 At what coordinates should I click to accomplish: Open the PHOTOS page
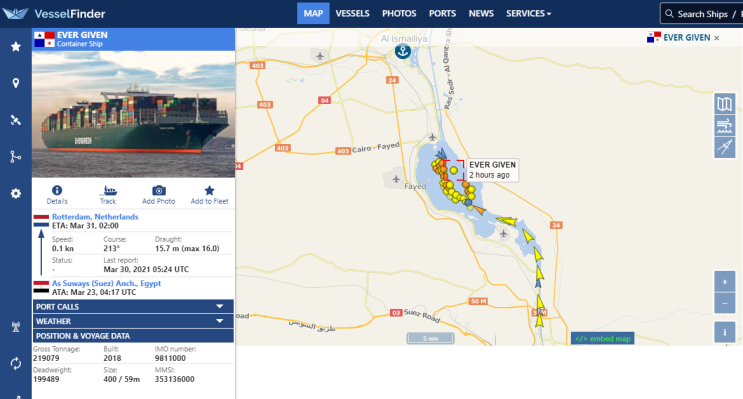(x=399, y=13)
